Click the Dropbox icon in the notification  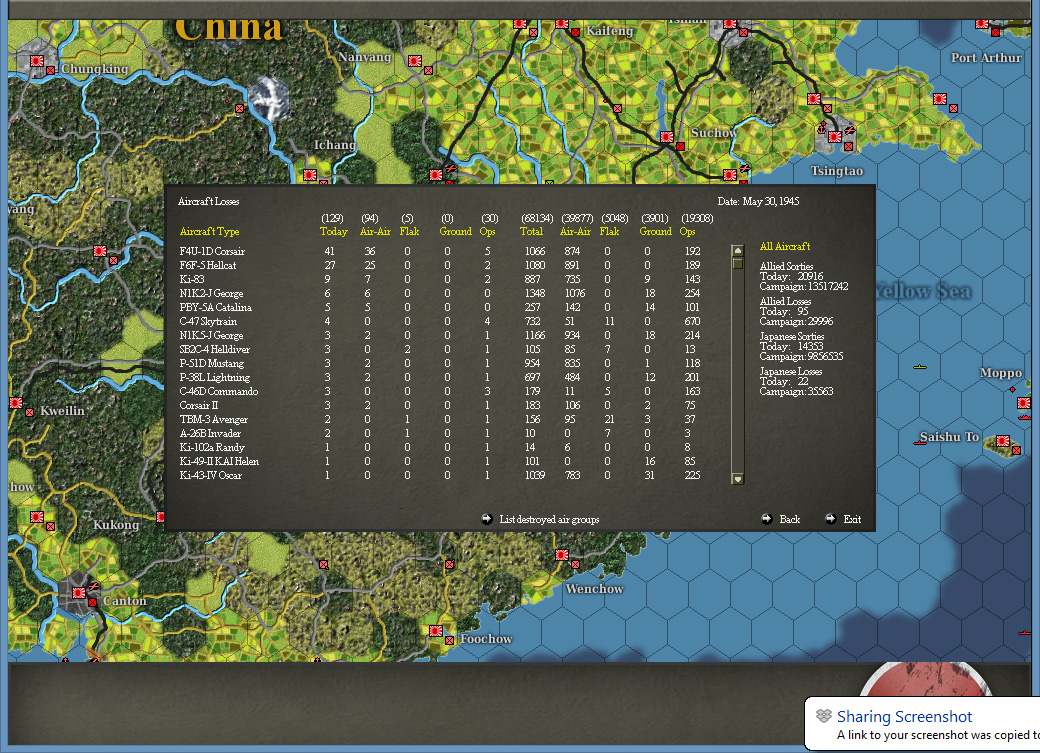point(824,716)
